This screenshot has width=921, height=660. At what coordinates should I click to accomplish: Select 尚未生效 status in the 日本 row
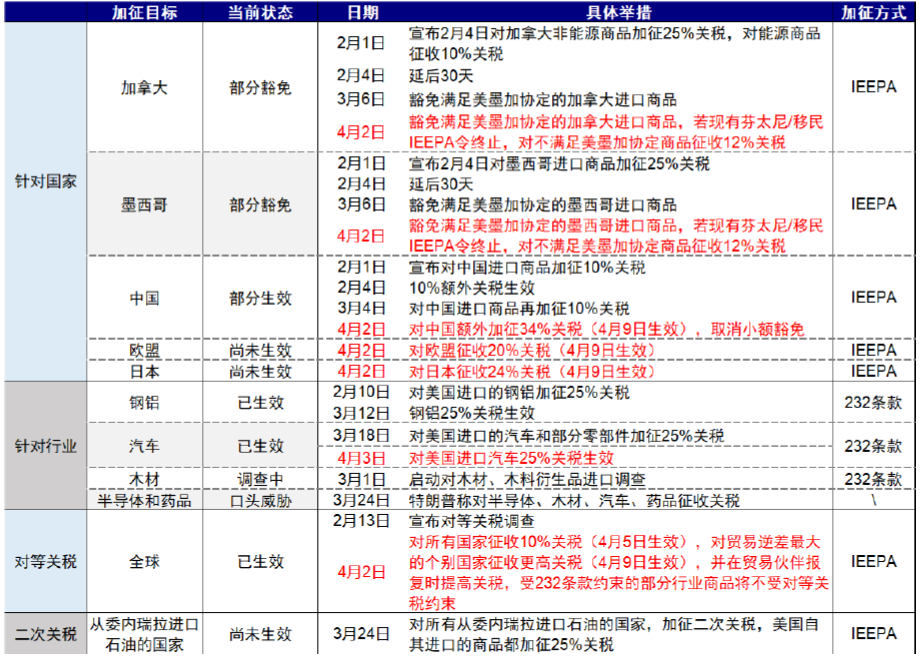pyautogui.click(x=260, y=371)
